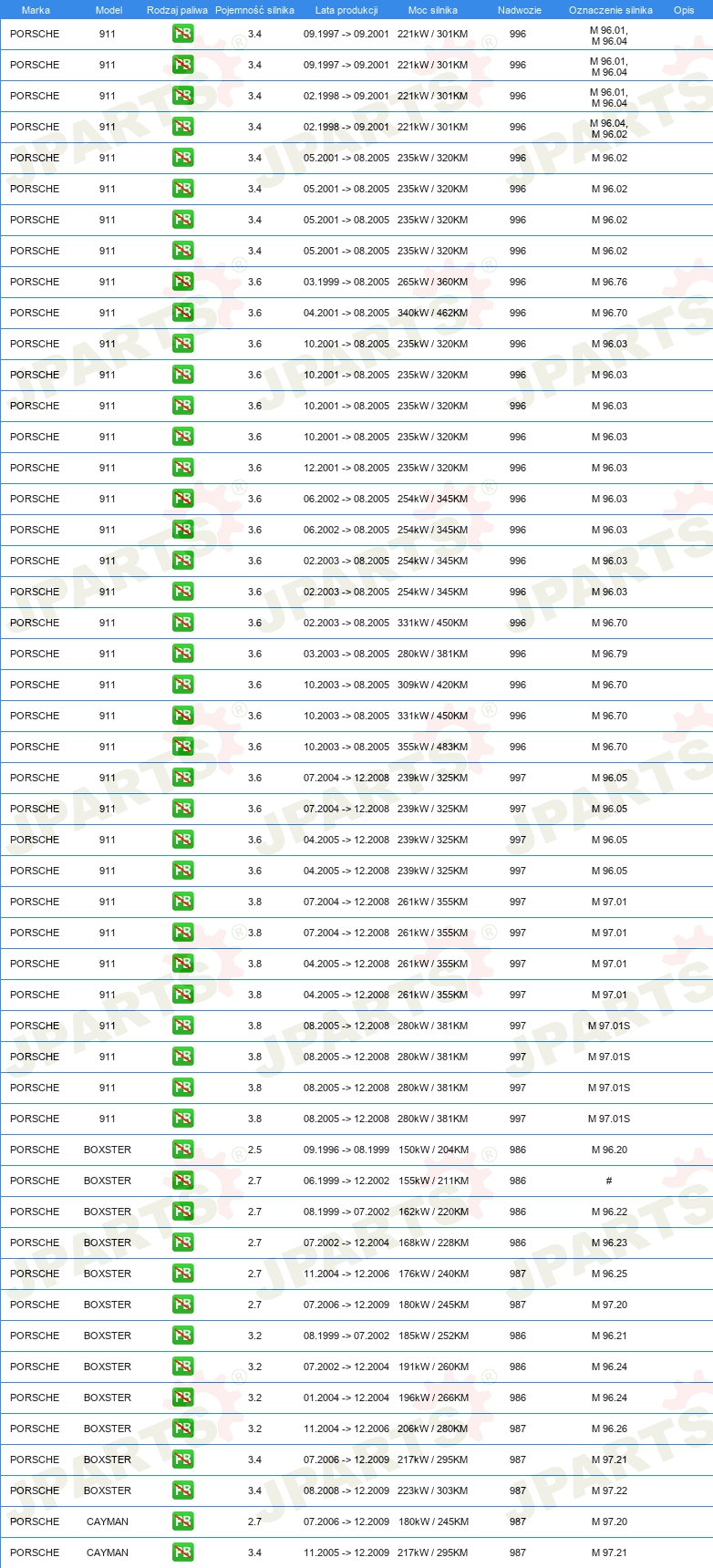
Task: Select engine code M 96.21
Action: 609,1336
